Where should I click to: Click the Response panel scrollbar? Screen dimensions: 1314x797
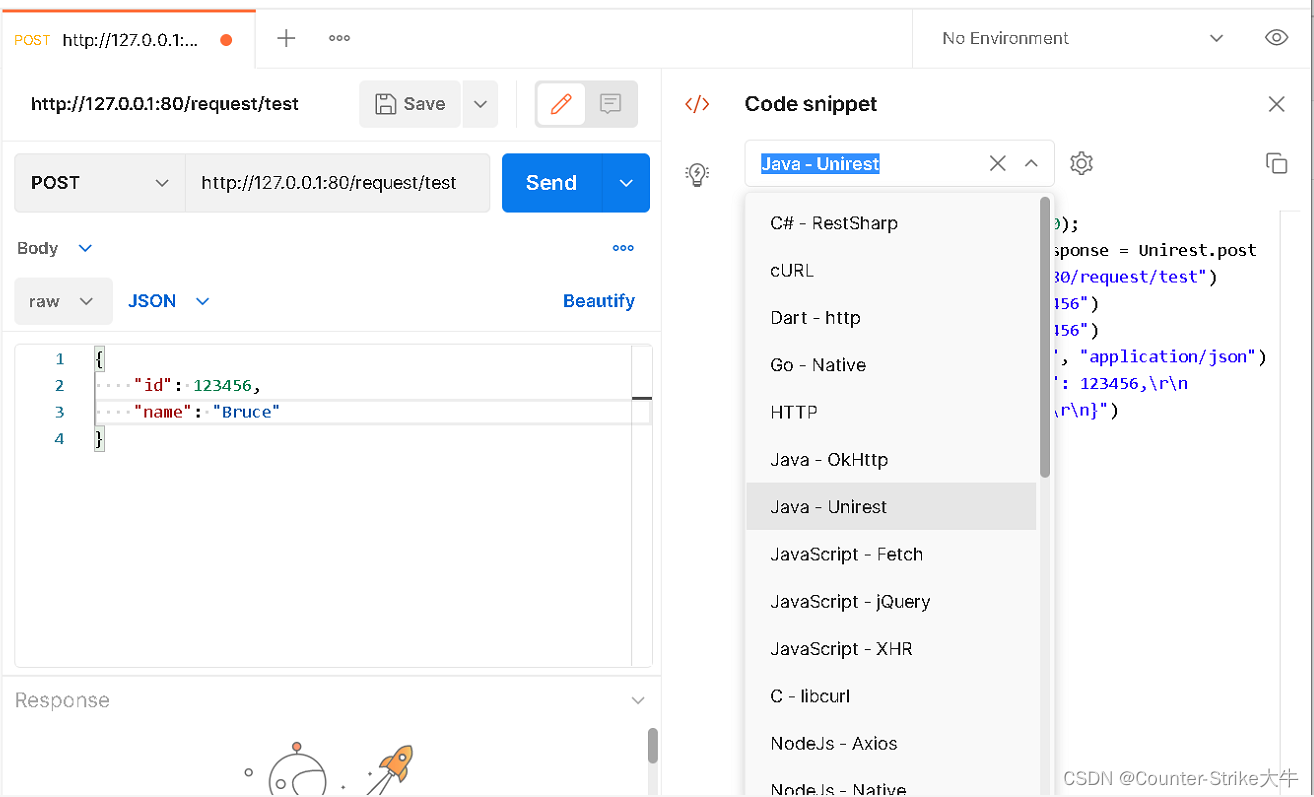(652, 745)
